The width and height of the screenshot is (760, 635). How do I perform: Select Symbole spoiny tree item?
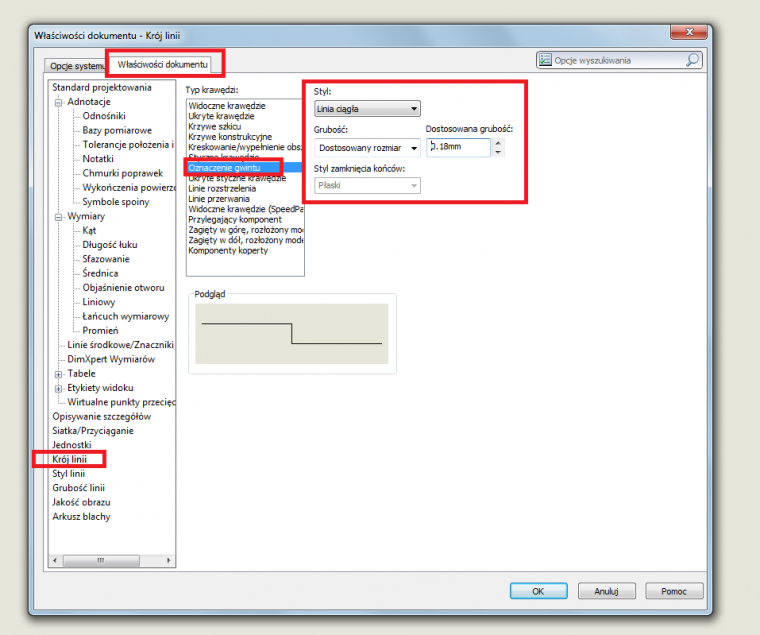(x=116, y=202)
